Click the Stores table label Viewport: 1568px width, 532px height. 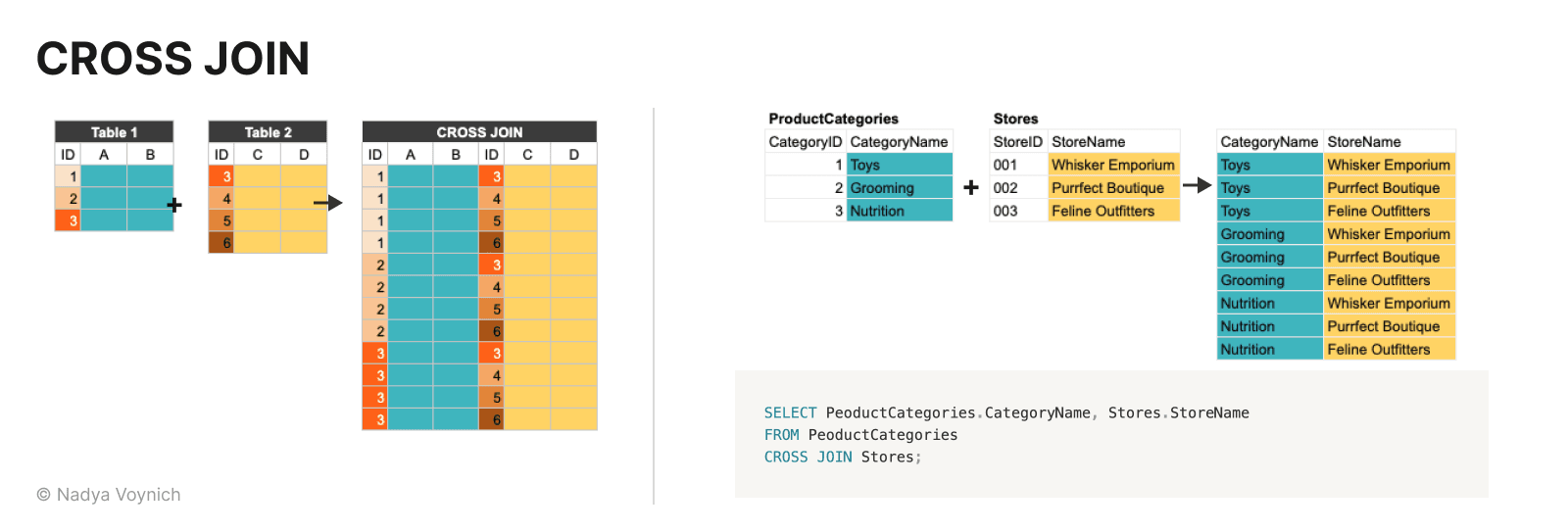(x=1015, y=119)
